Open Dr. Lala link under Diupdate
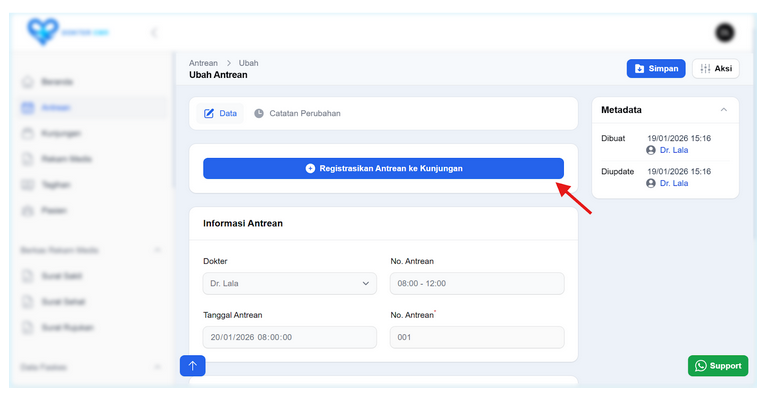This screenshot has width=776, height=399. tap(674, 183)
